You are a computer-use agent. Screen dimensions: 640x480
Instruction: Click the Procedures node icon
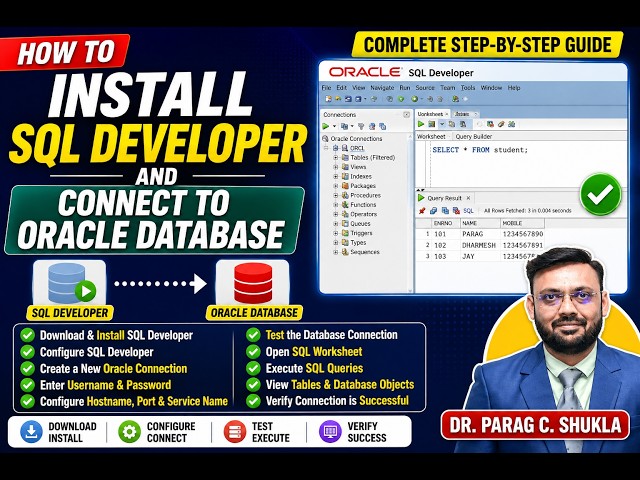coord(345,195)
